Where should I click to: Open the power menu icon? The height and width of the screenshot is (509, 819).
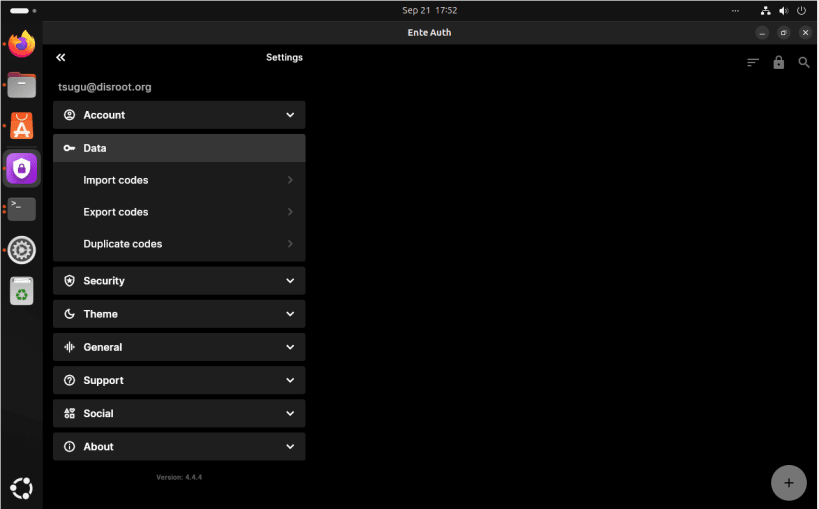click(x=801, y=10)
